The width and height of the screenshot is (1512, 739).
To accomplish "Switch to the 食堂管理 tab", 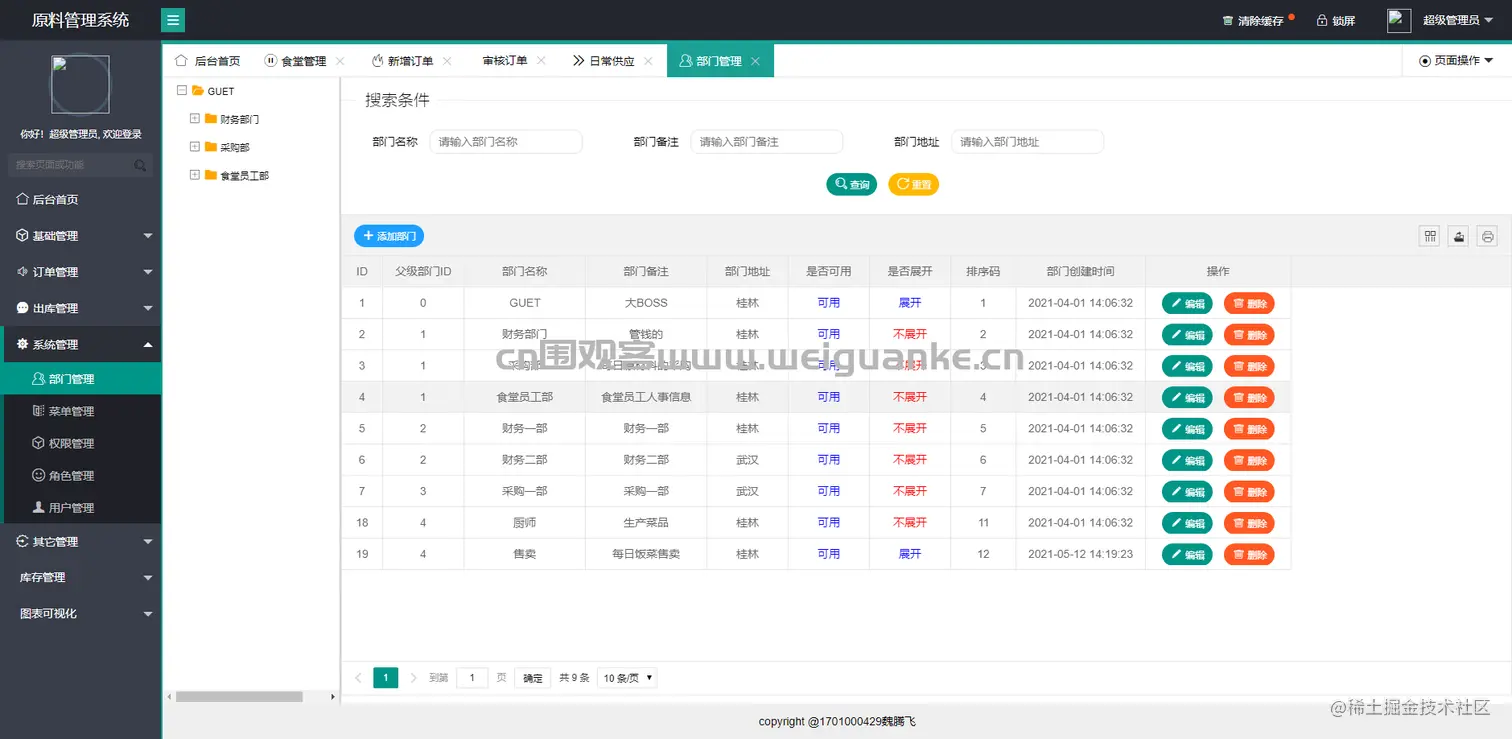I will (296, 61).
